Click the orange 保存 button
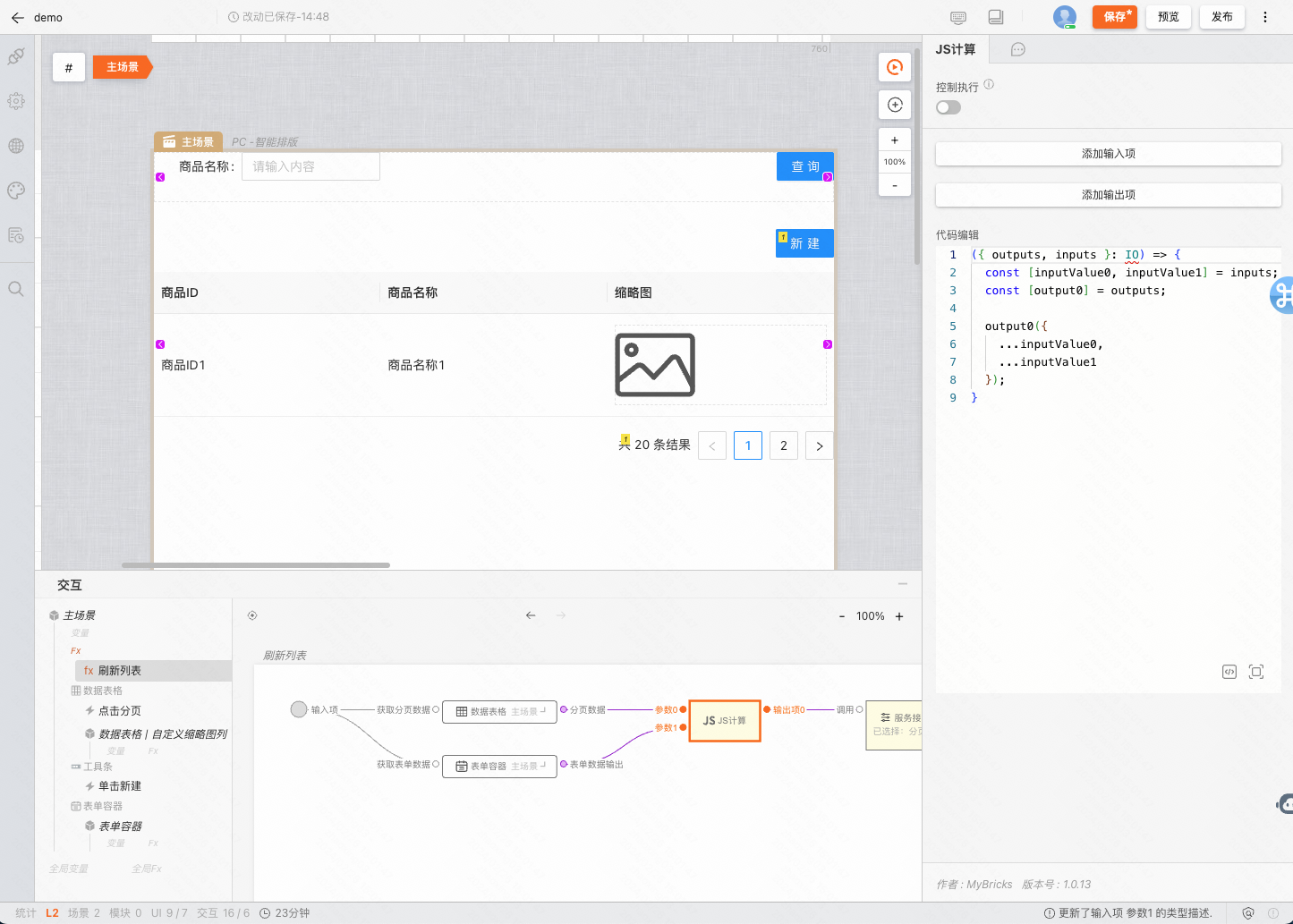The width and height of the screenshot is (1293, 924). [1115, 17]
